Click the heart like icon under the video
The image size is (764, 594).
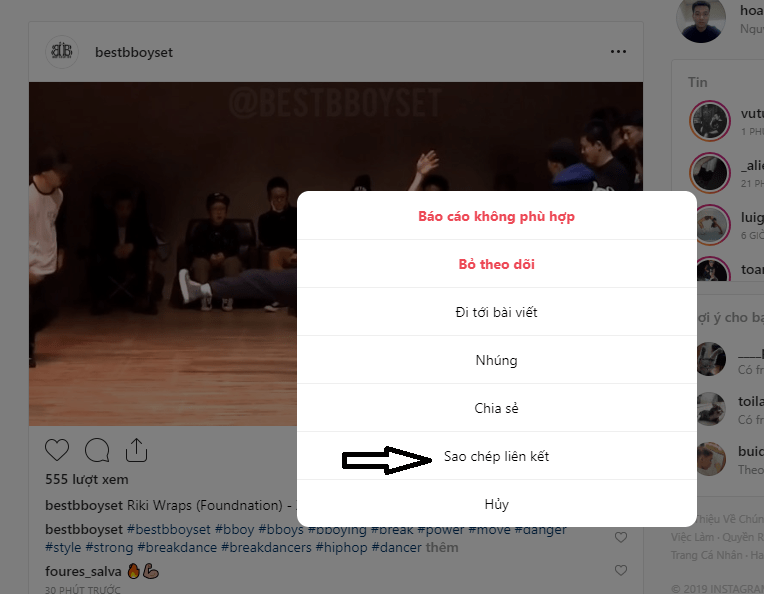(57, 450)
